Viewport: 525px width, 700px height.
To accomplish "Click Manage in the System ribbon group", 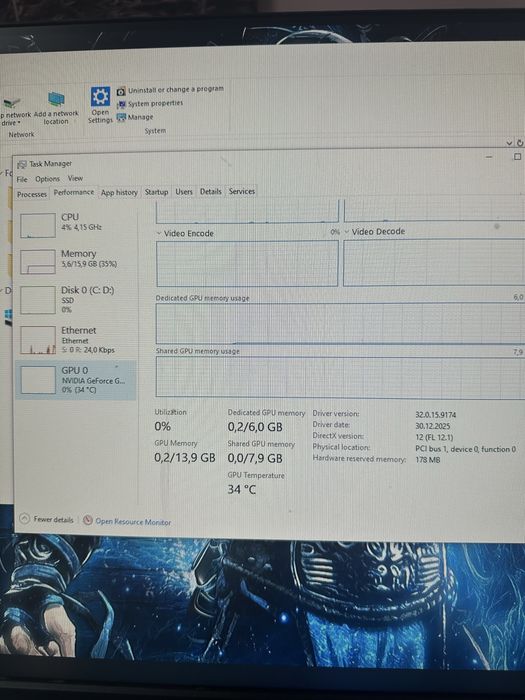I will coord(141,117).
